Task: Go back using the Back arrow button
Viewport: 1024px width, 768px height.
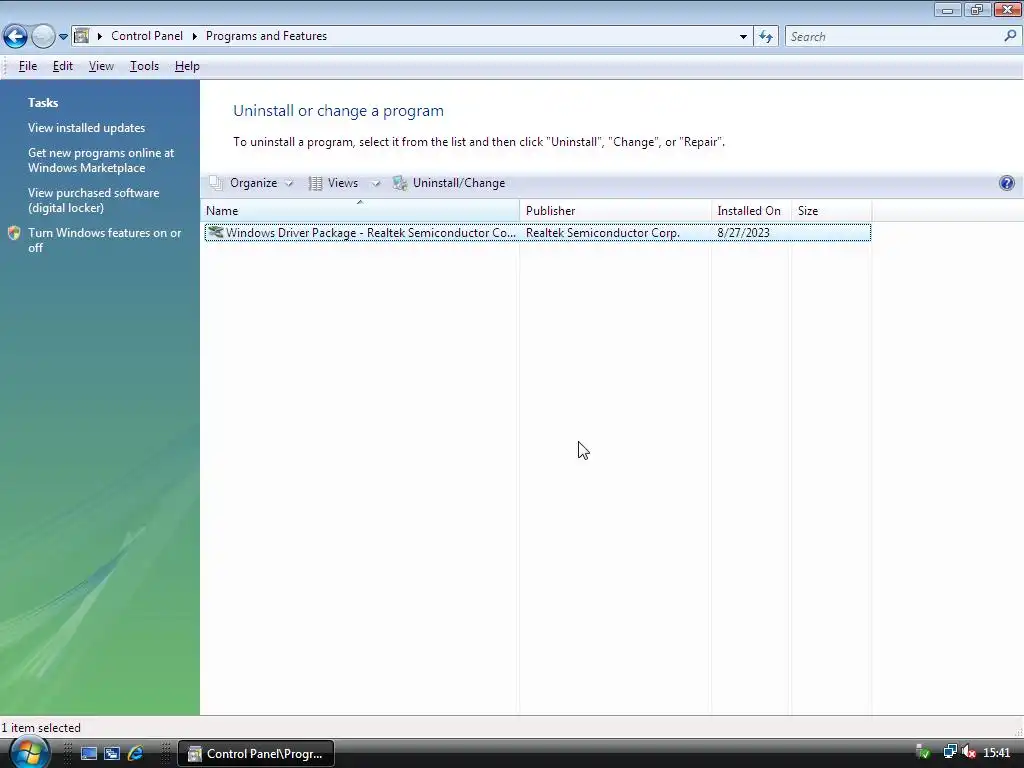Action: (x=15, y=36)
